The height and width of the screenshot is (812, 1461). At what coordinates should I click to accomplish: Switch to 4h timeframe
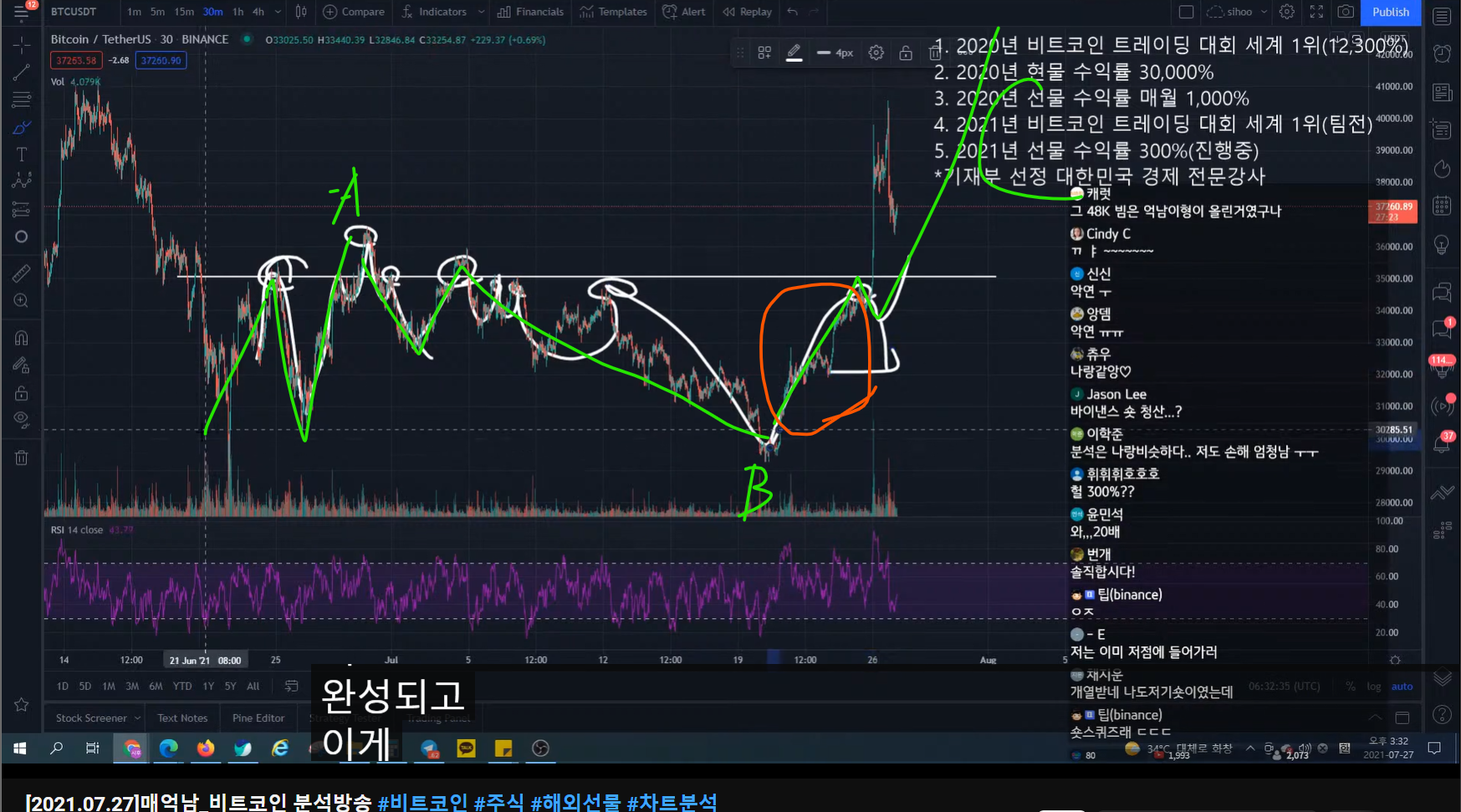258,12
